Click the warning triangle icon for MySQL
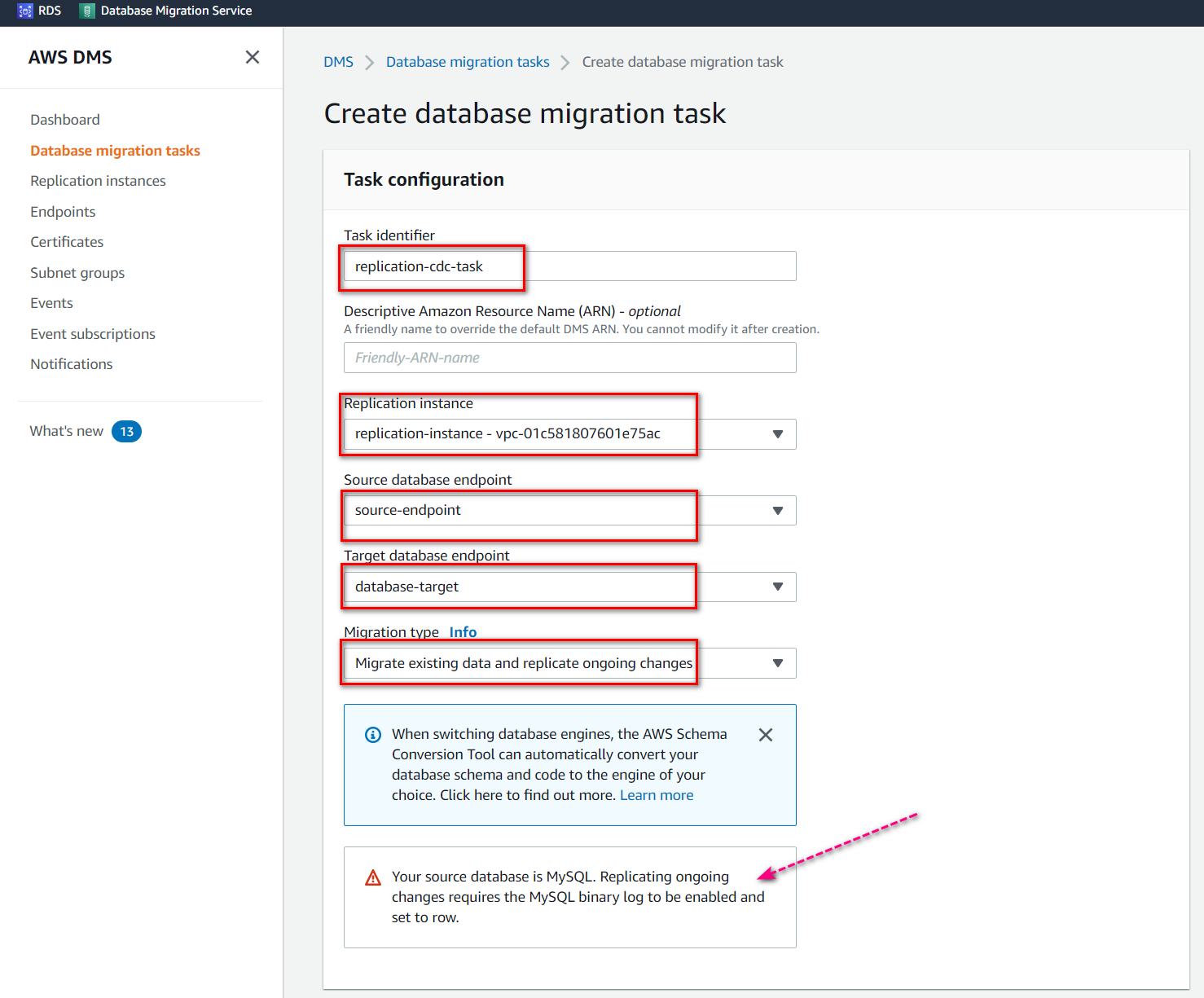The height and width of the screenshot is (998, 1204). 373,877
